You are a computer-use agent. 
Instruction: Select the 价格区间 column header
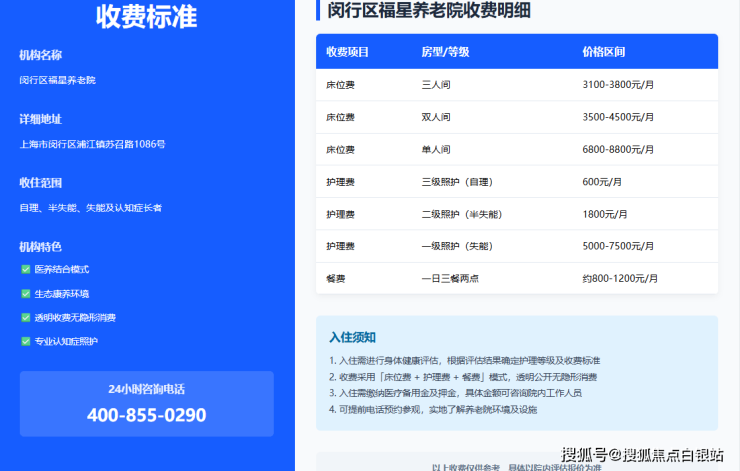(x=604, y=52)
